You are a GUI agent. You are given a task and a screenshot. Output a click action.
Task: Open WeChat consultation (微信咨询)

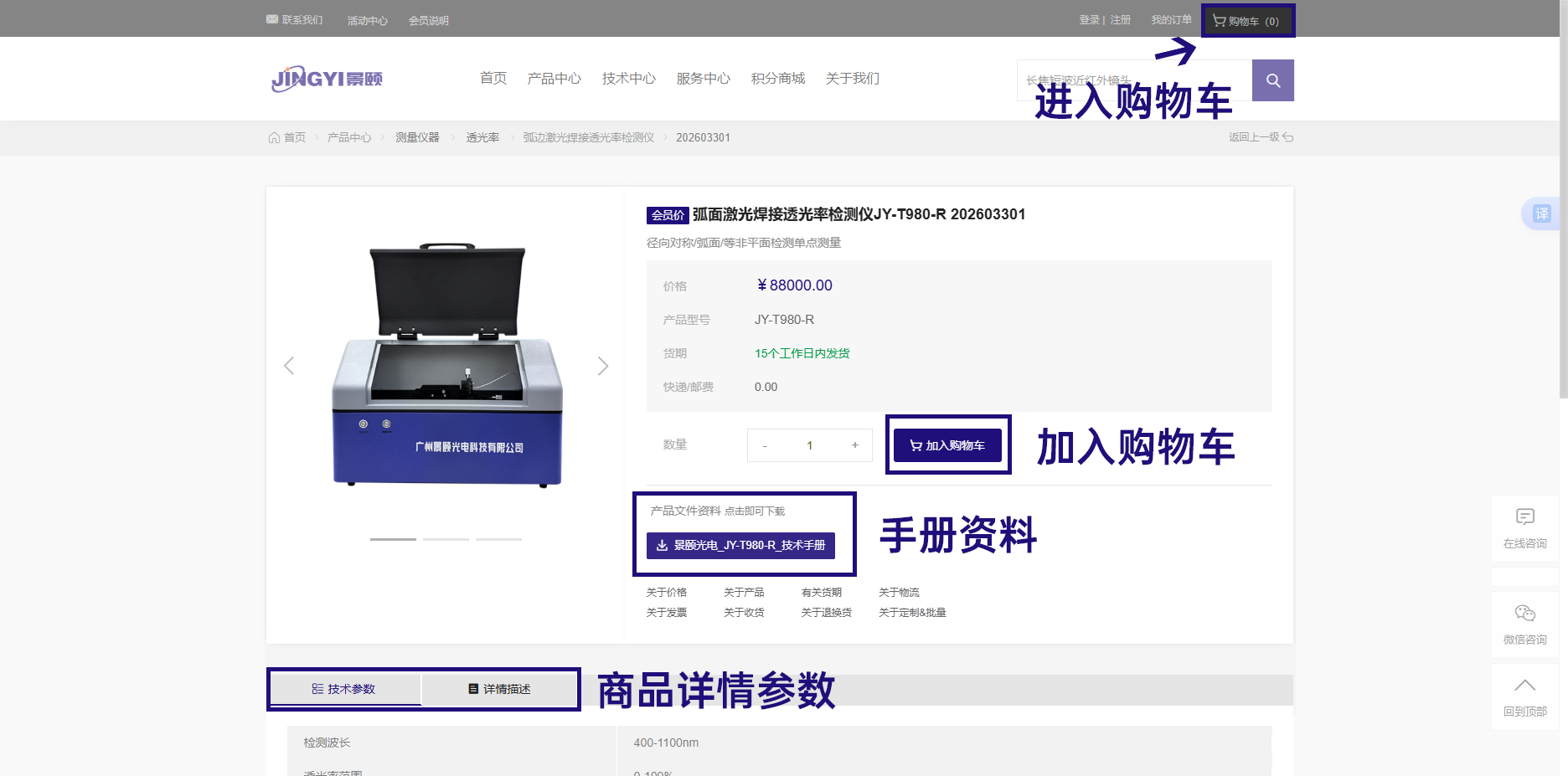tap(1524, 624)
